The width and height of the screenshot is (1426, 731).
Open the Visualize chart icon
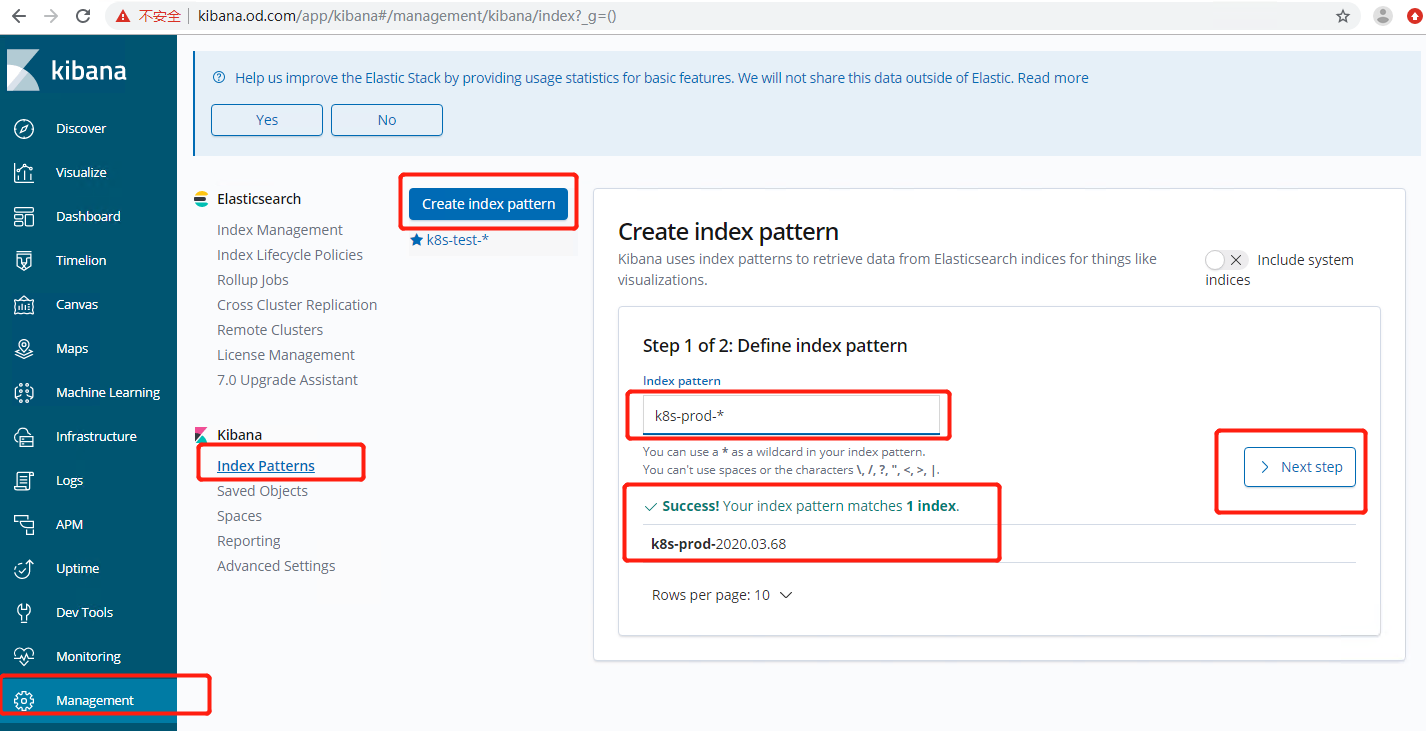(x=24, y=173)
